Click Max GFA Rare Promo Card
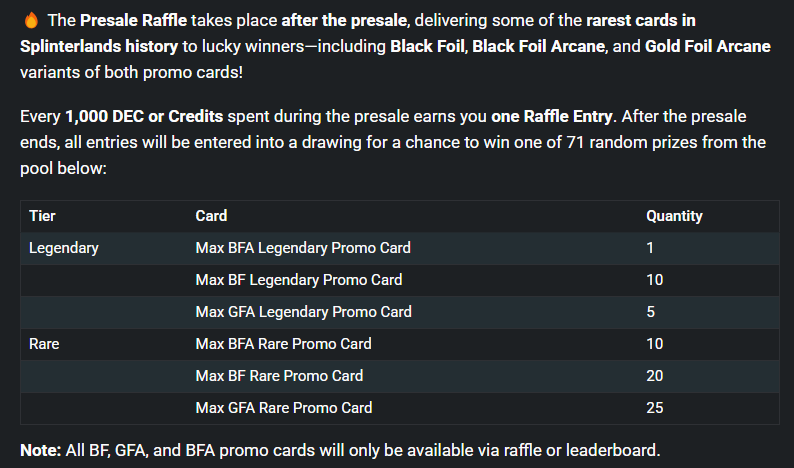The height and width of the screenshot is (468, 794). coord(284,408)
